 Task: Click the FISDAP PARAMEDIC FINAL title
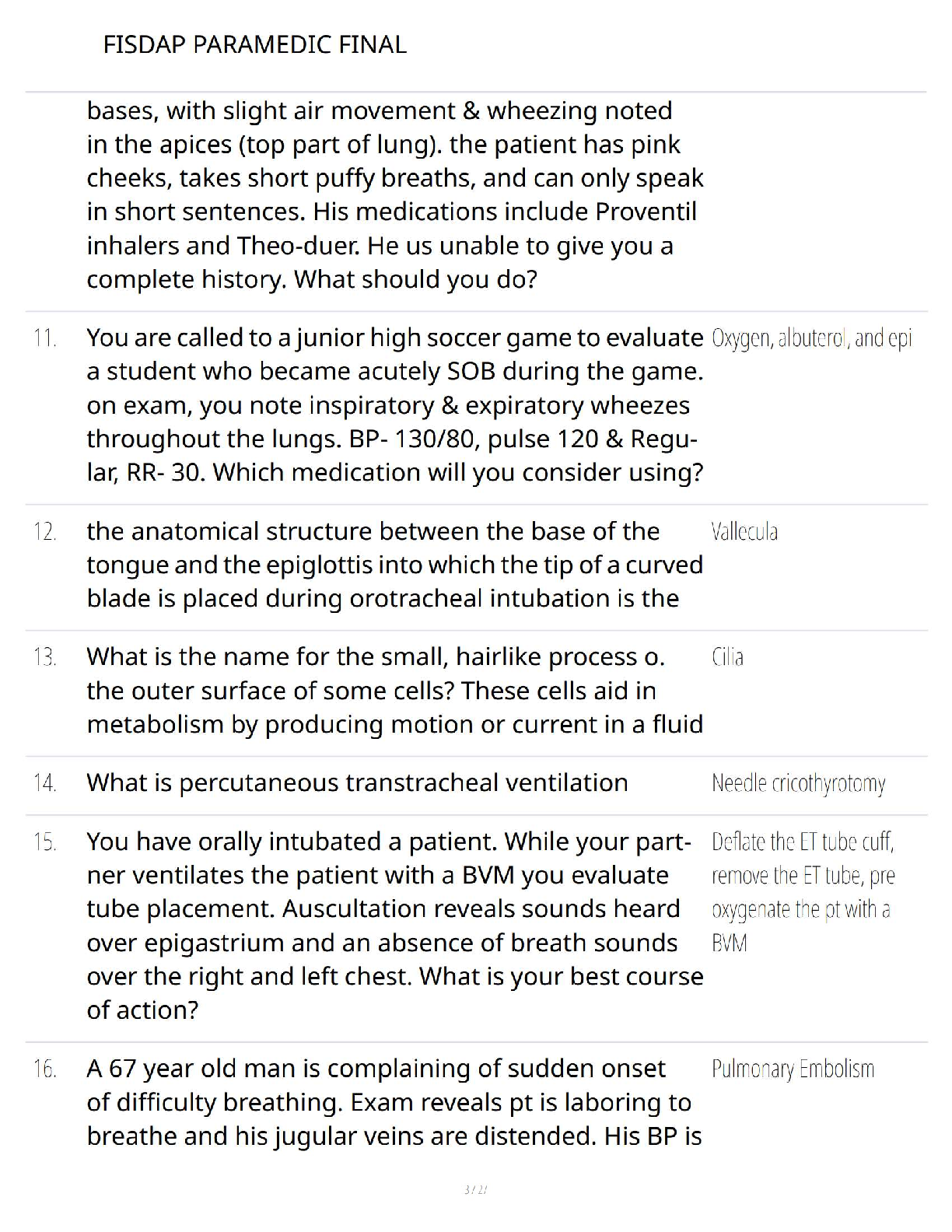[x=254, y=44]
